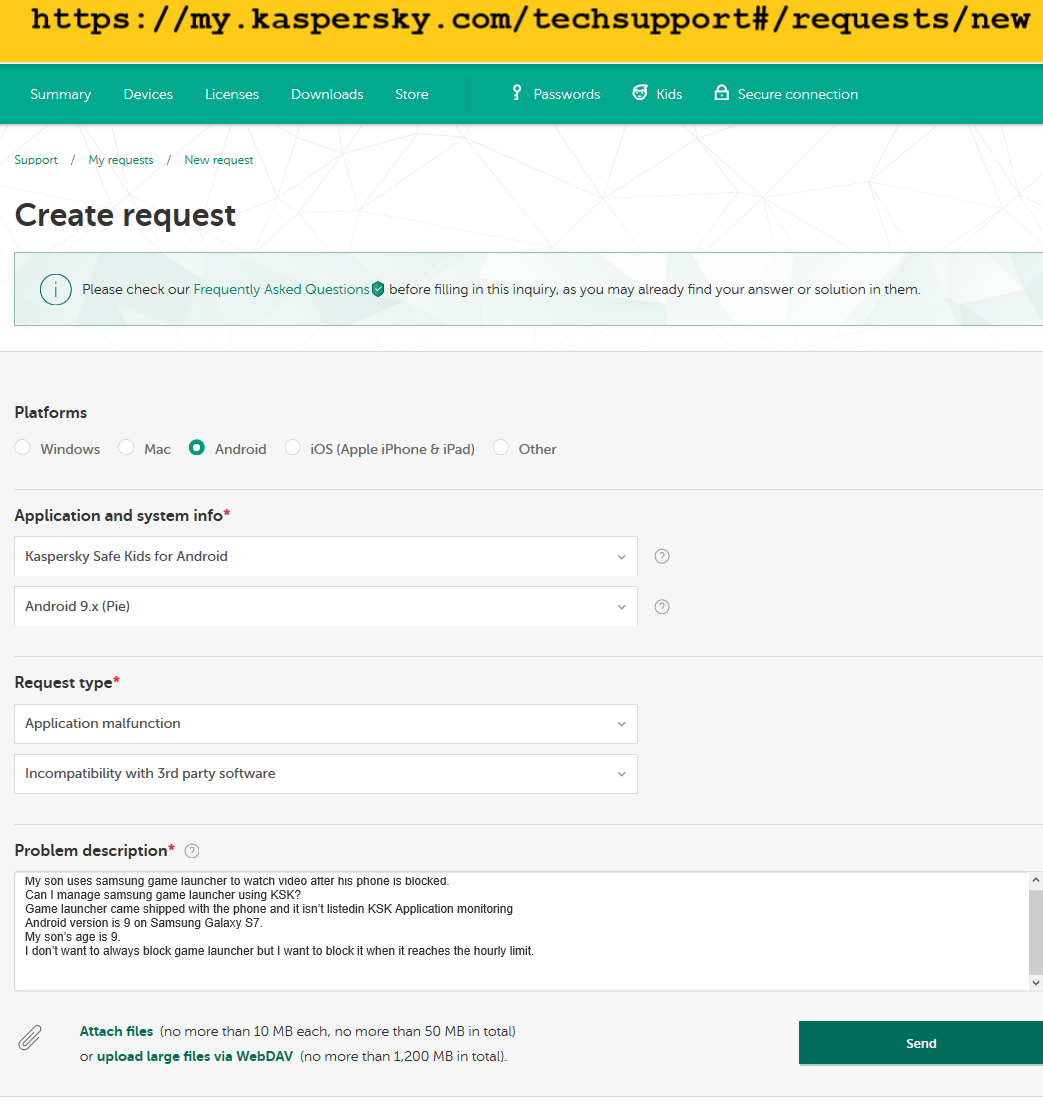Click the Create request heading
This screenshot has width=1043, height=1112.
(125, 215)
